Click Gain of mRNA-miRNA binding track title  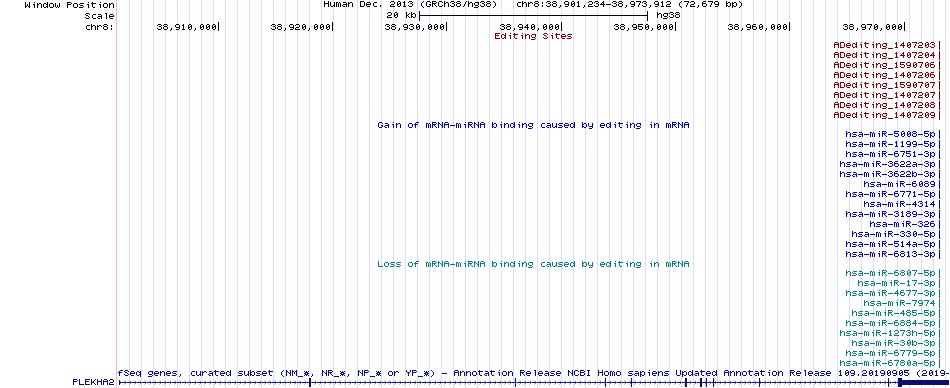tap(533, 125)
